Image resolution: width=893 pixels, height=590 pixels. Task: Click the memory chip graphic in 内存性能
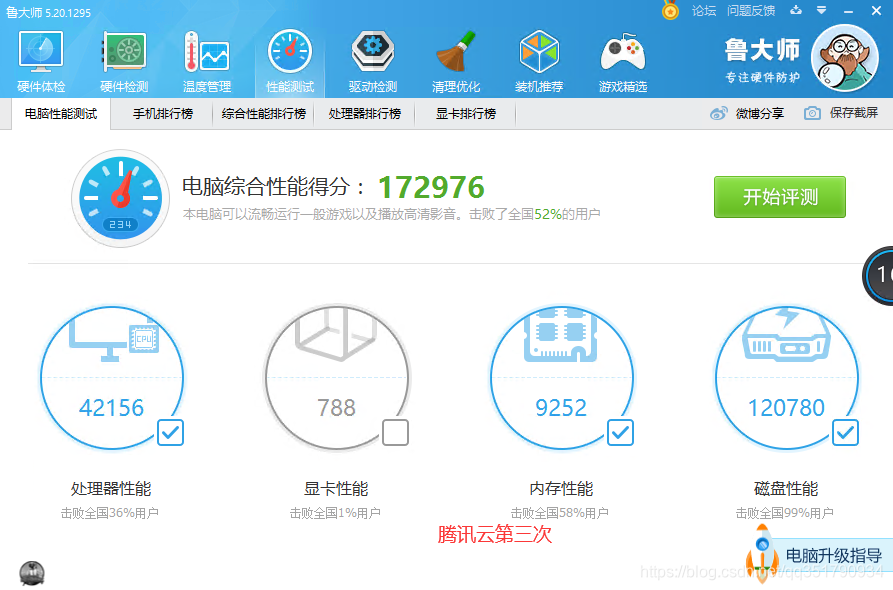click(x=561, y=337)
